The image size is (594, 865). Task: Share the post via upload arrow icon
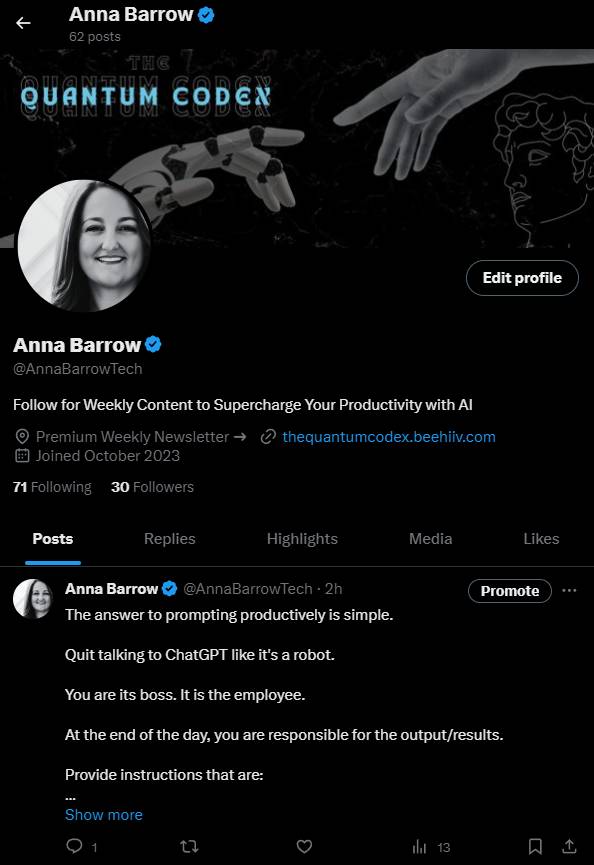tap(569, 846)
